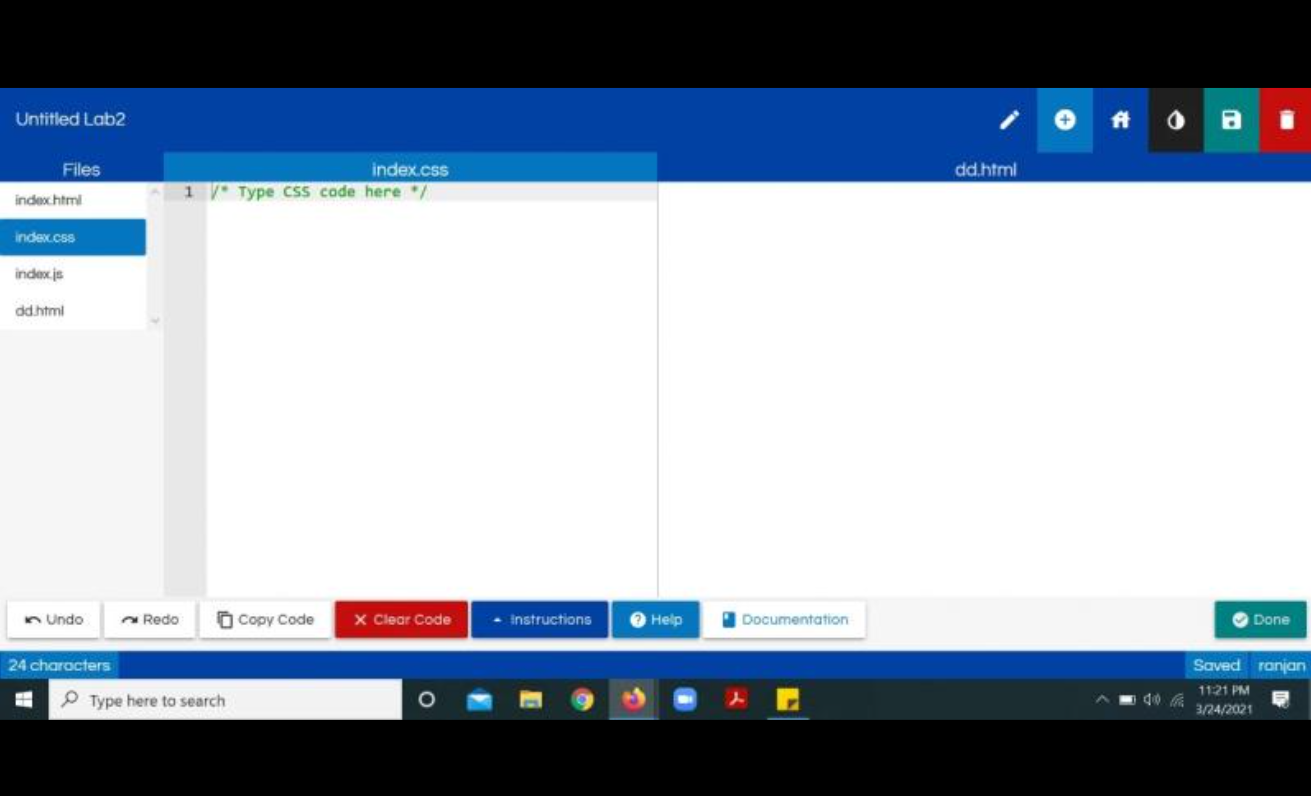The width and height of the screenshot is (1311, 796).
Task: Click the red trash delete icon
Action: (x=1286, y=120)
